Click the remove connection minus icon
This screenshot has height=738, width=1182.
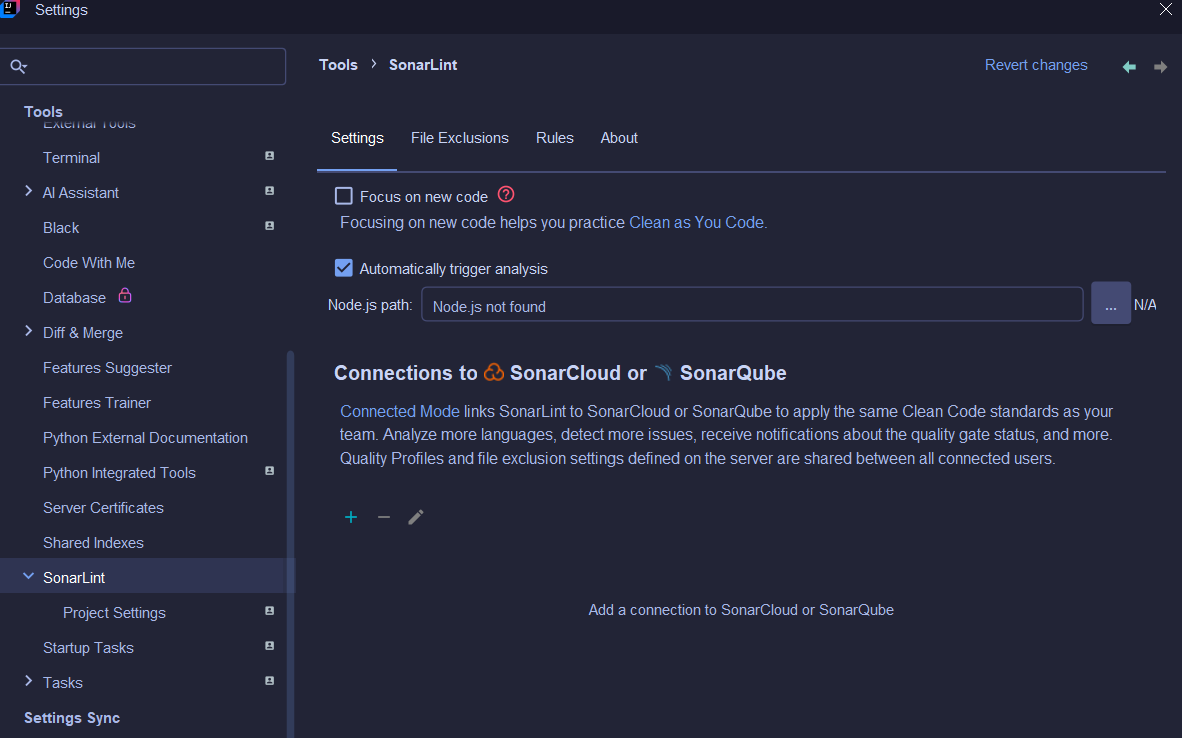click(384, 517)
